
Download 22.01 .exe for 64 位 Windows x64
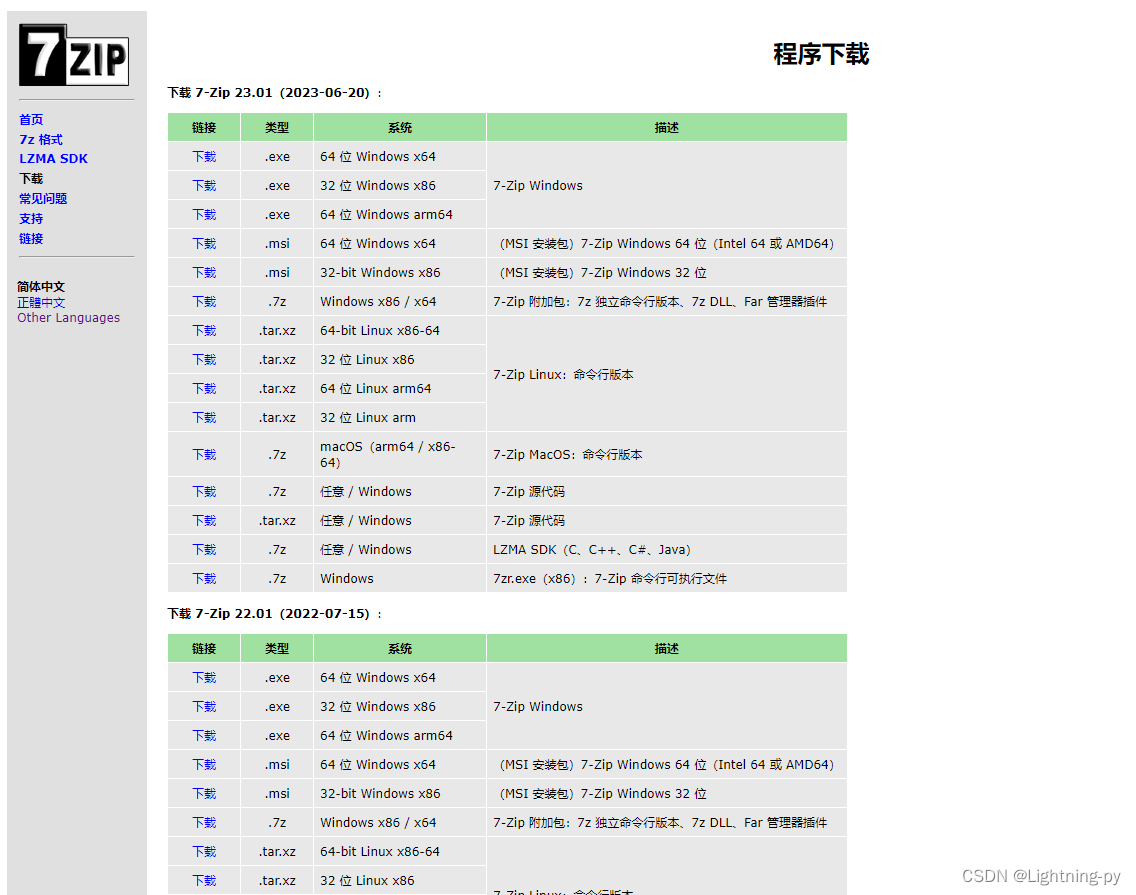point(204,678)
